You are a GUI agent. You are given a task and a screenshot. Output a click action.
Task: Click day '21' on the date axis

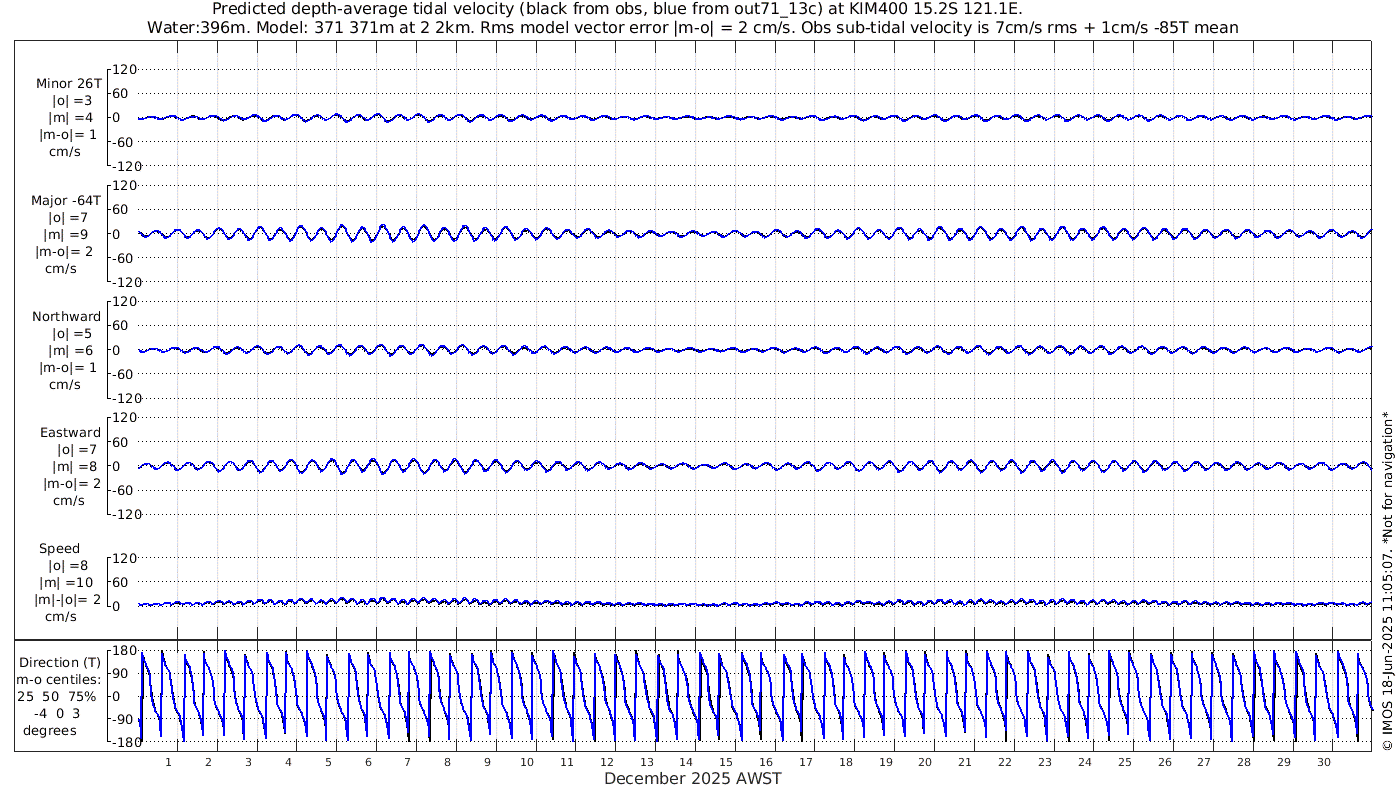[965, 762]
